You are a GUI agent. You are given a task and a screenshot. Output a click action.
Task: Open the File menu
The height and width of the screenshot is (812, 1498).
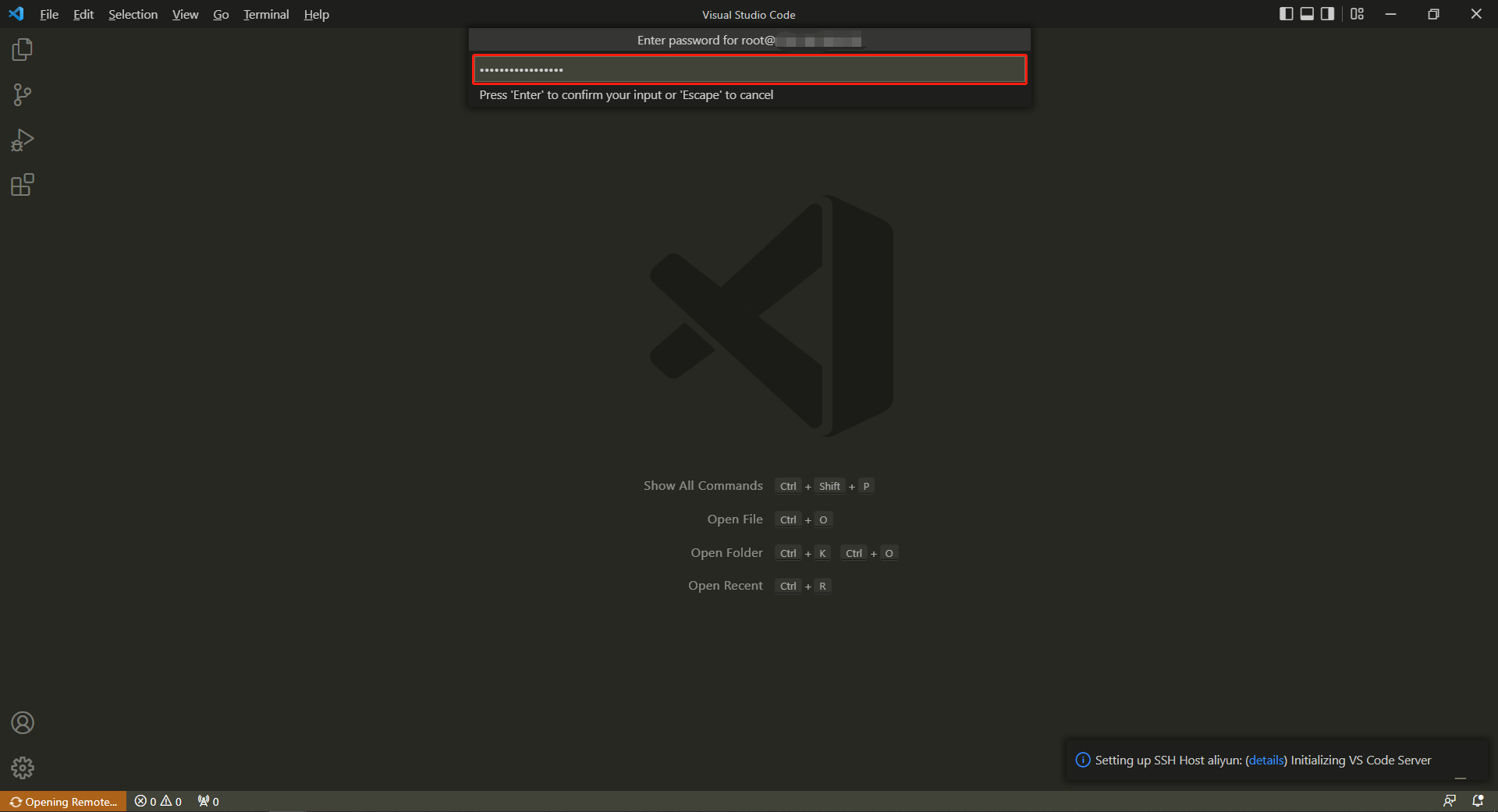49,15
